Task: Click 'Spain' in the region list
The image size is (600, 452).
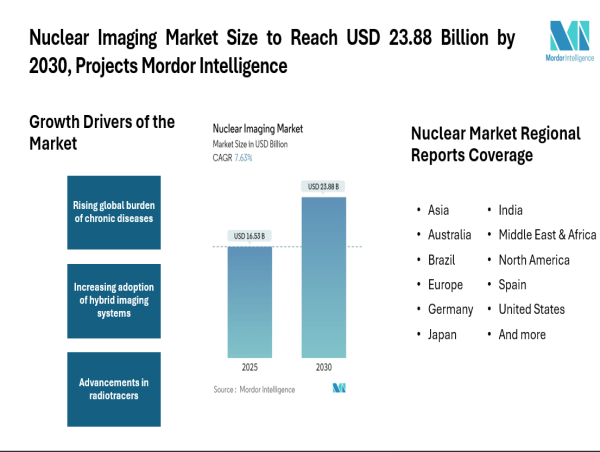Action: click(x=512, y=285)
